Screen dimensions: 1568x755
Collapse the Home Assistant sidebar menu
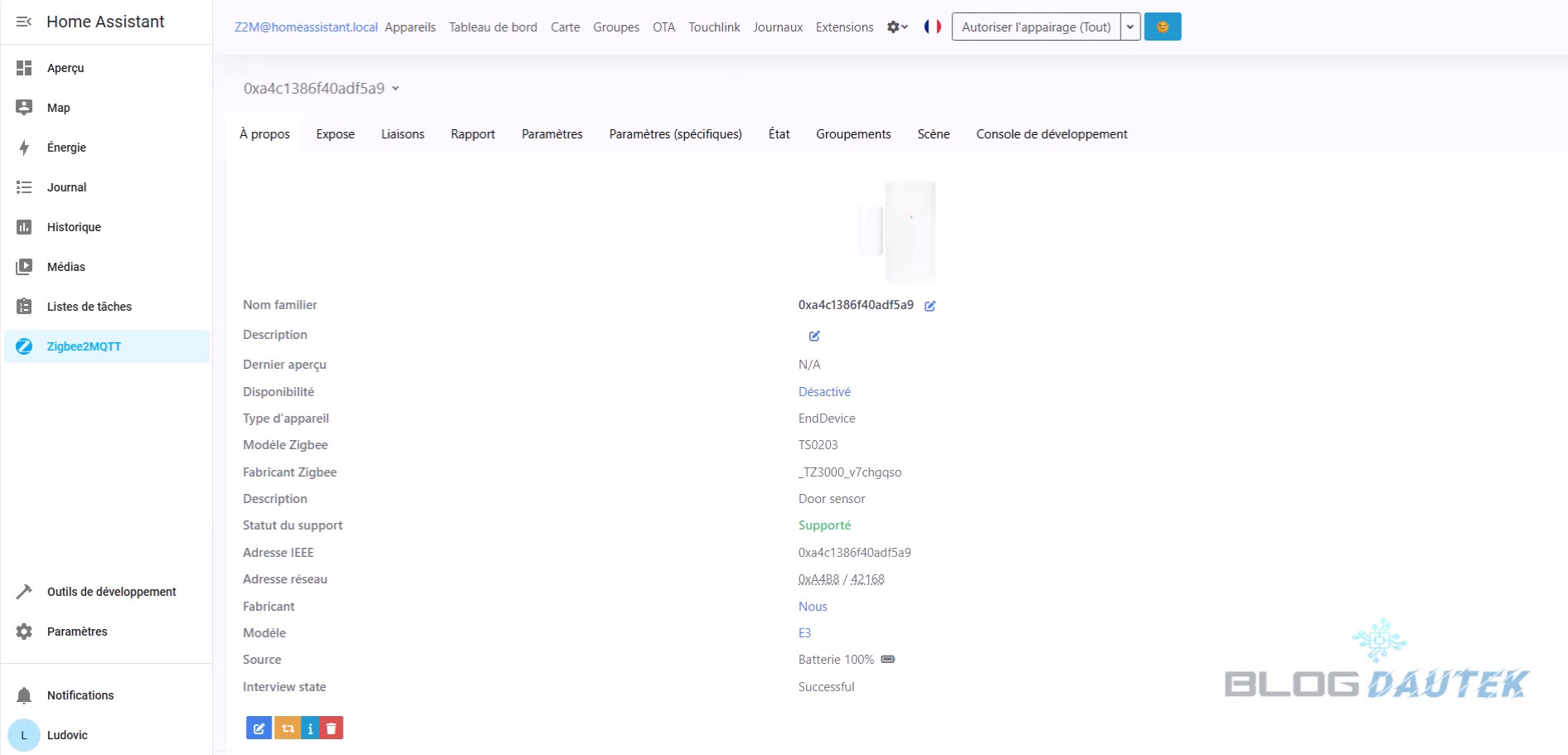coord(24,22)
